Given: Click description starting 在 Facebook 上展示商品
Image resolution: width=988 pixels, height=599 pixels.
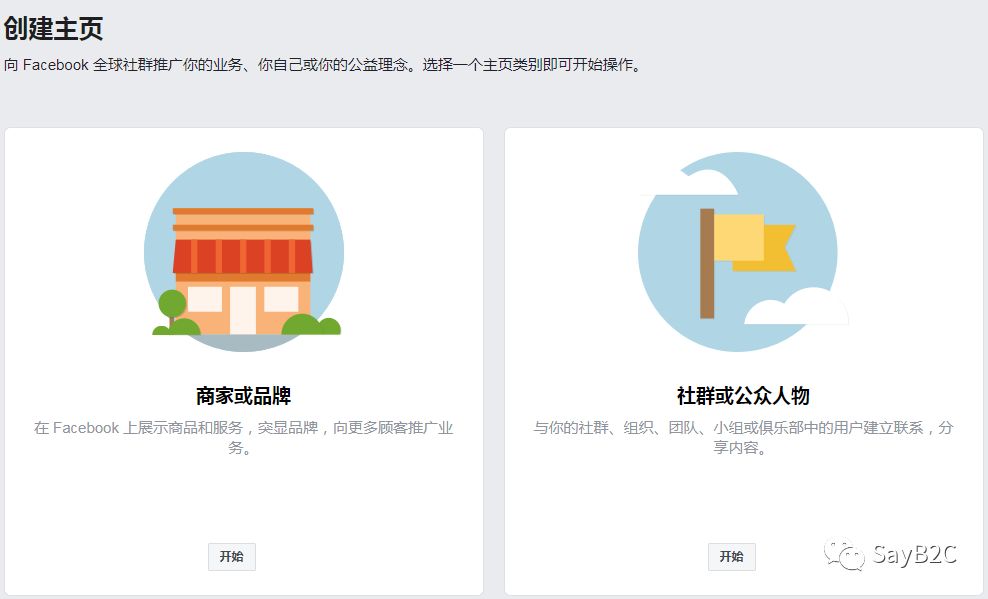Looking at the screenshot, I should [x=244, y=438].
